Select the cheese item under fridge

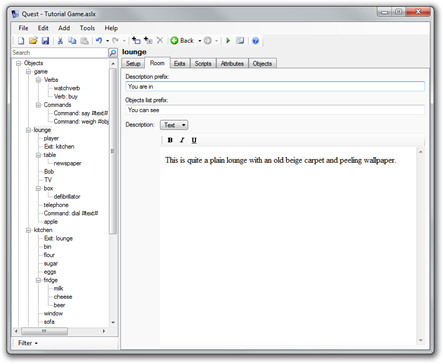tap(63, 297)
